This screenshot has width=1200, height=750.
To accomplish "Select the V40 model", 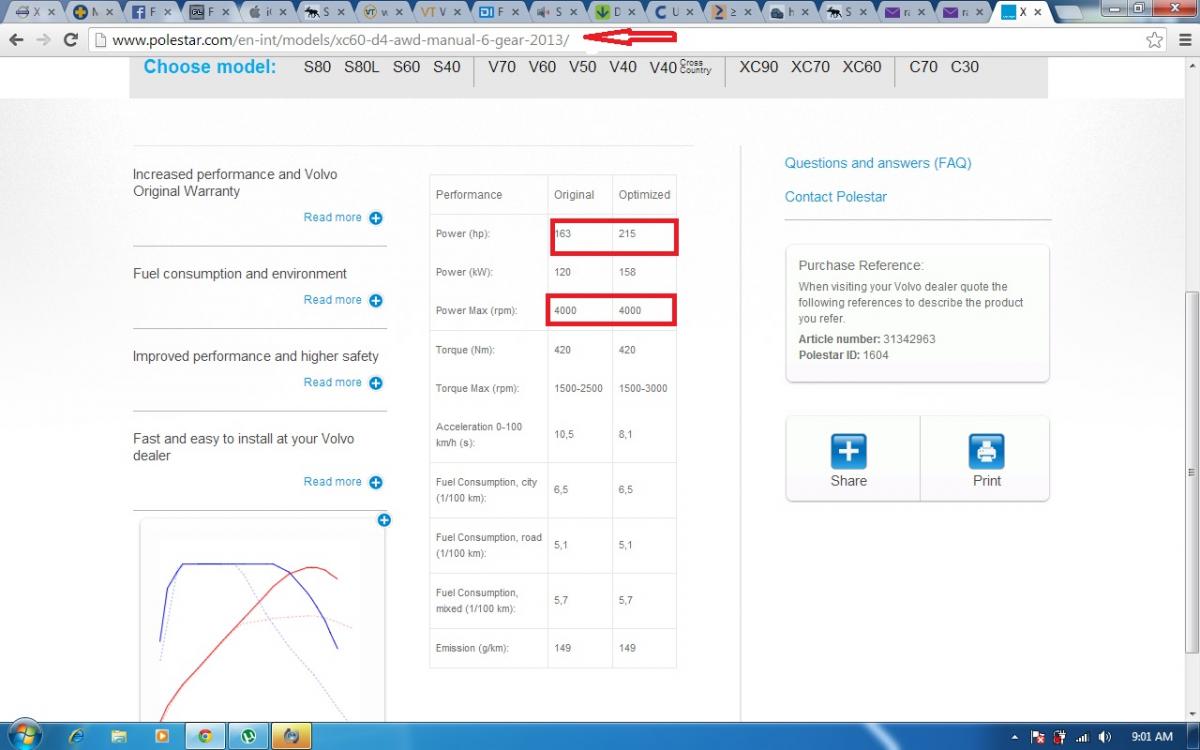I will tap(623, 67).
